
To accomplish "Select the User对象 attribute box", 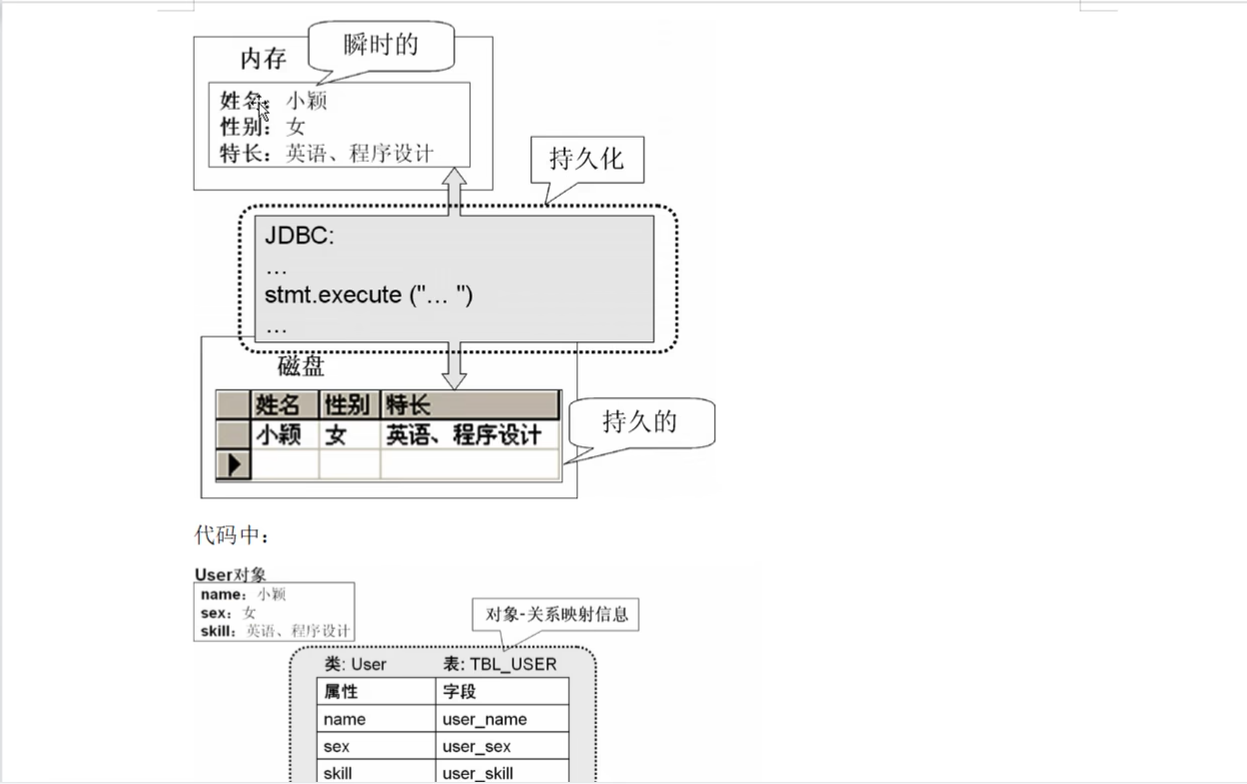I will pyautogui.click(x=274, y=612).
